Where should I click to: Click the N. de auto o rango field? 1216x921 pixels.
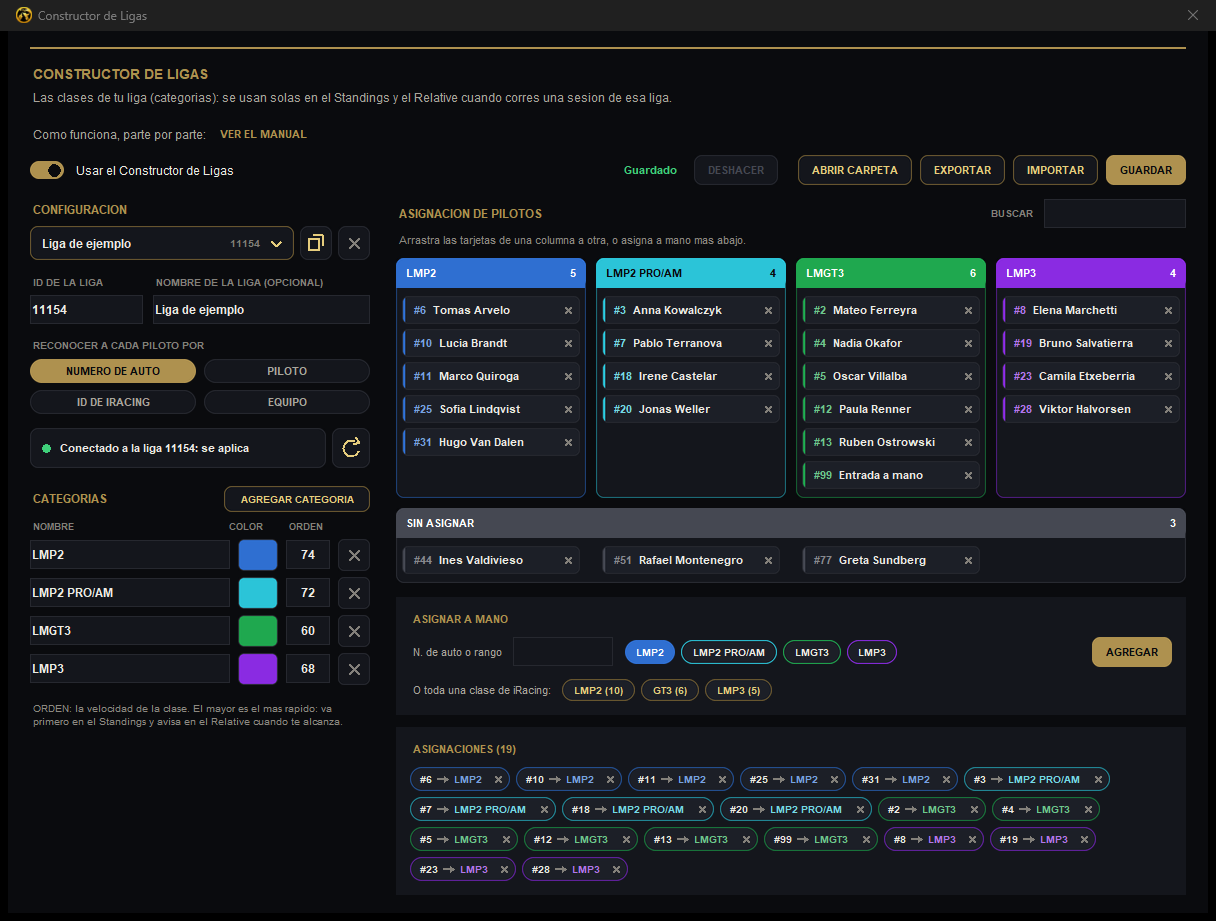point(563,652)
